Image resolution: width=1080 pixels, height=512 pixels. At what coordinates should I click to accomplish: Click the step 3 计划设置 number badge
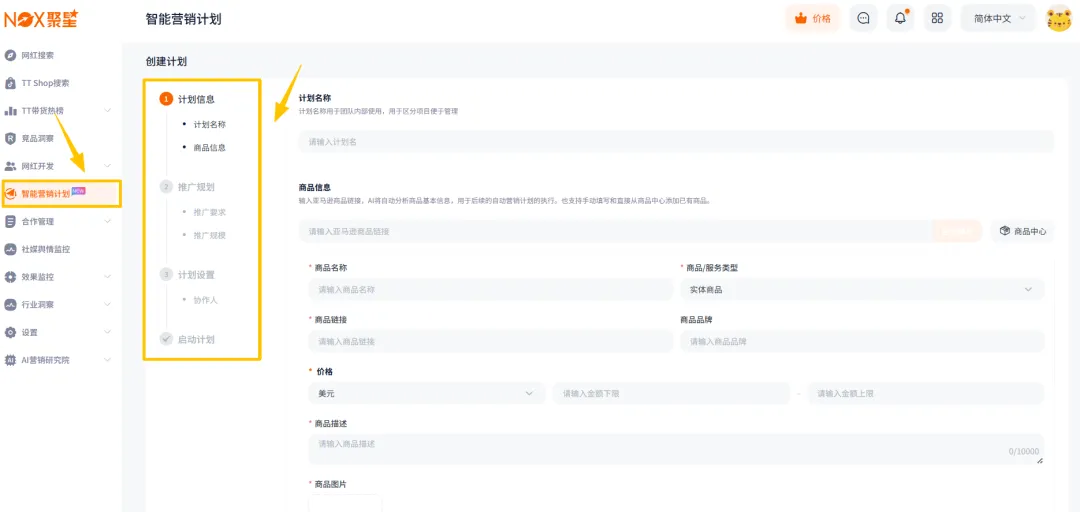[x=166, y=274]
